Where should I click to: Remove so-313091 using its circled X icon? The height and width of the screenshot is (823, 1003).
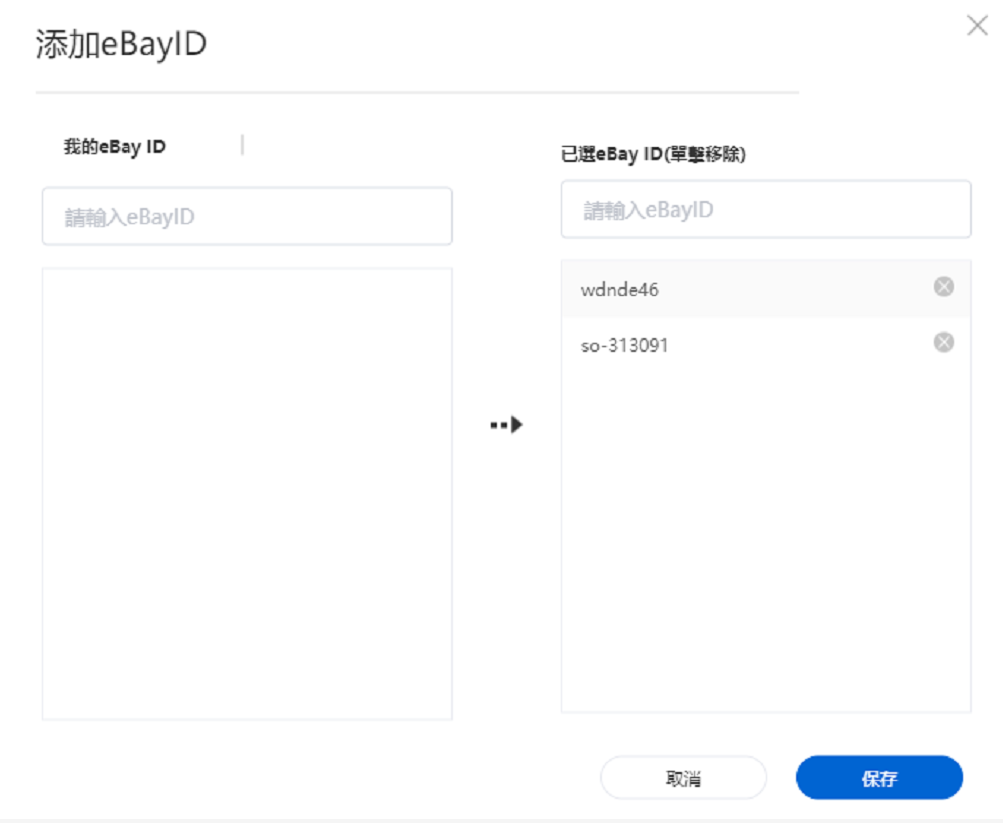[943, 343]
